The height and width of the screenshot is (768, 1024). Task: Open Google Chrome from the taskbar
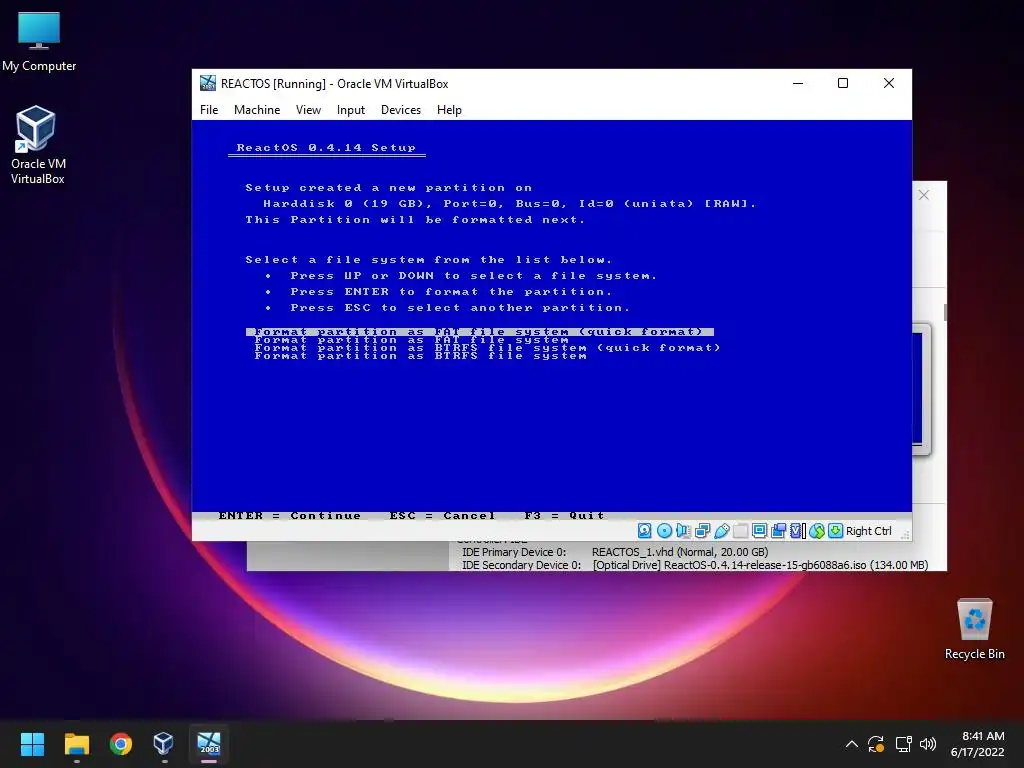click(x=121, y=744)
